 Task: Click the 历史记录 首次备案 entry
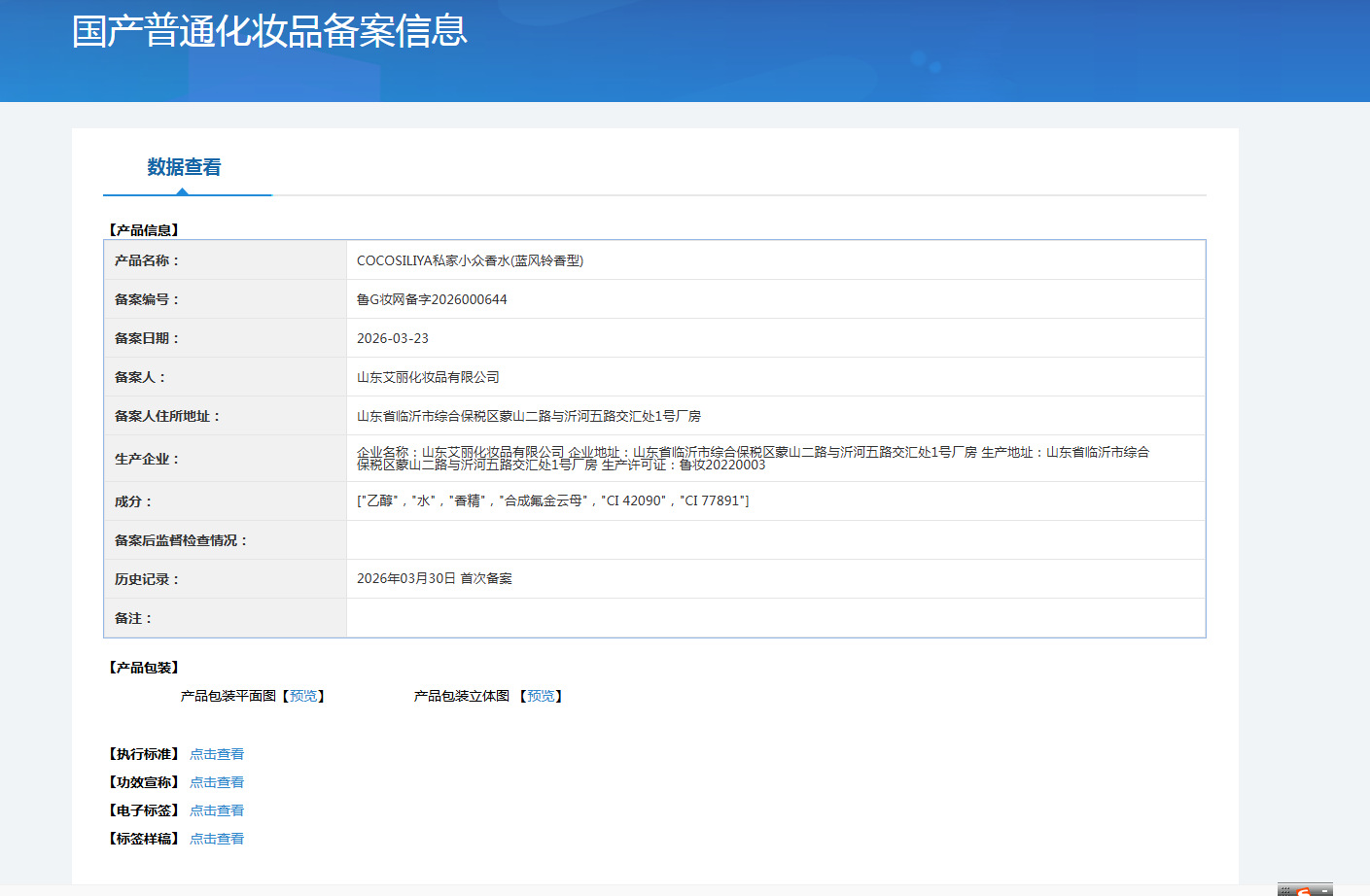435,578
